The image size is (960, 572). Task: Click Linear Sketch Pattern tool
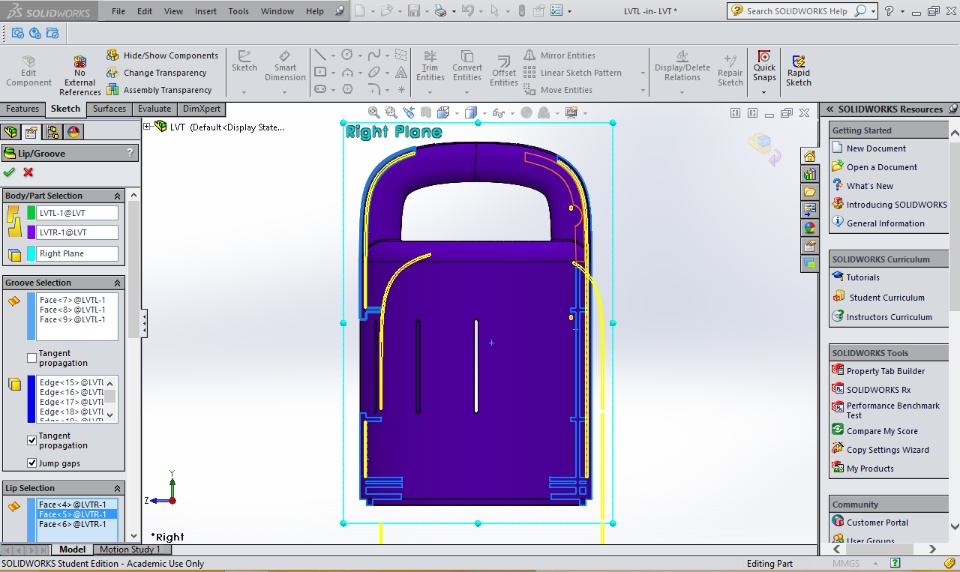pos(572,72)
